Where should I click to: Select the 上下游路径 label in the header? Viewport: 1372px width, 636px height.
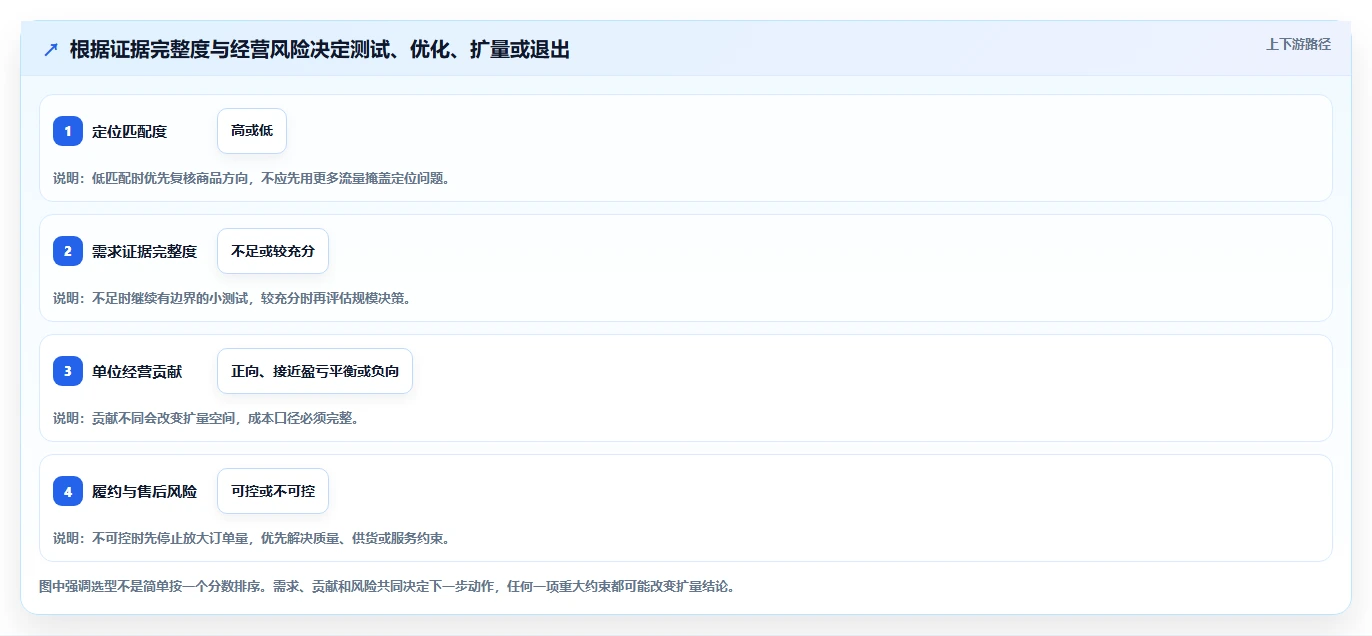pyautogui.click(x=1298, y=44)
